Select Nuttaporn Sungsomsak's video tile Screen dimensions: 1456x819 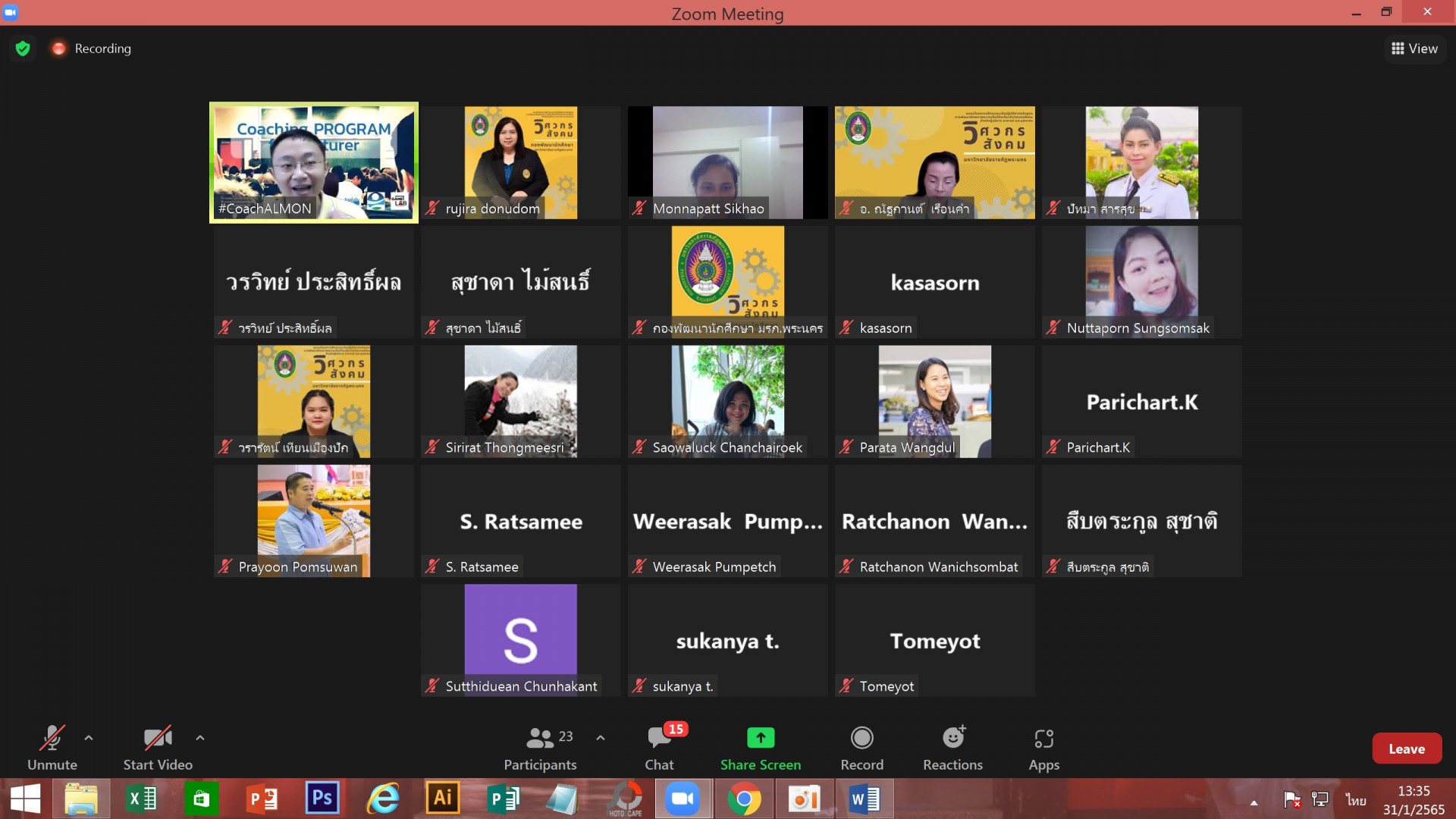1142,281
